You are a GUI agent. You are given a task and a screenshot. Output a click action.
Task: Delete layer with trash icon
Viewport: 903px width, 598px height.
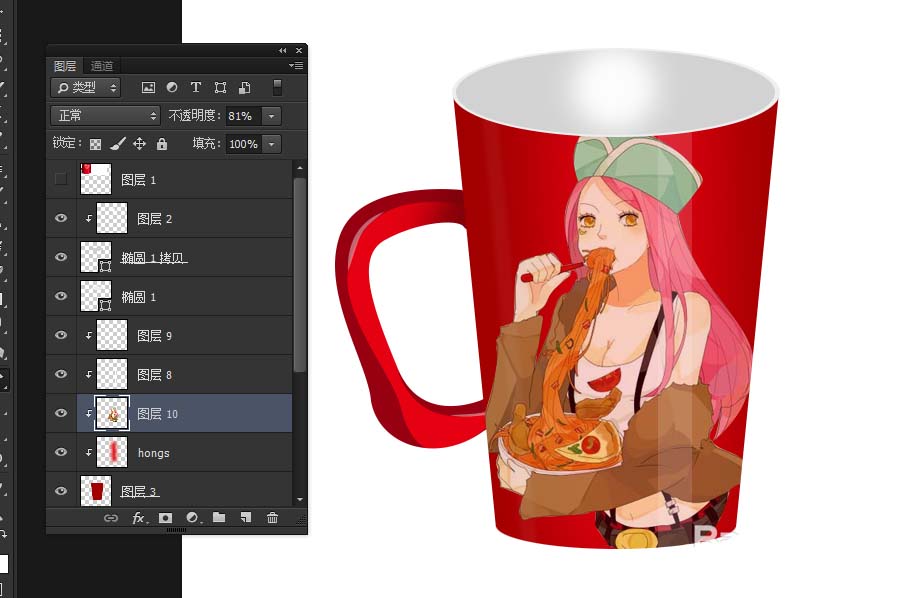272,518
